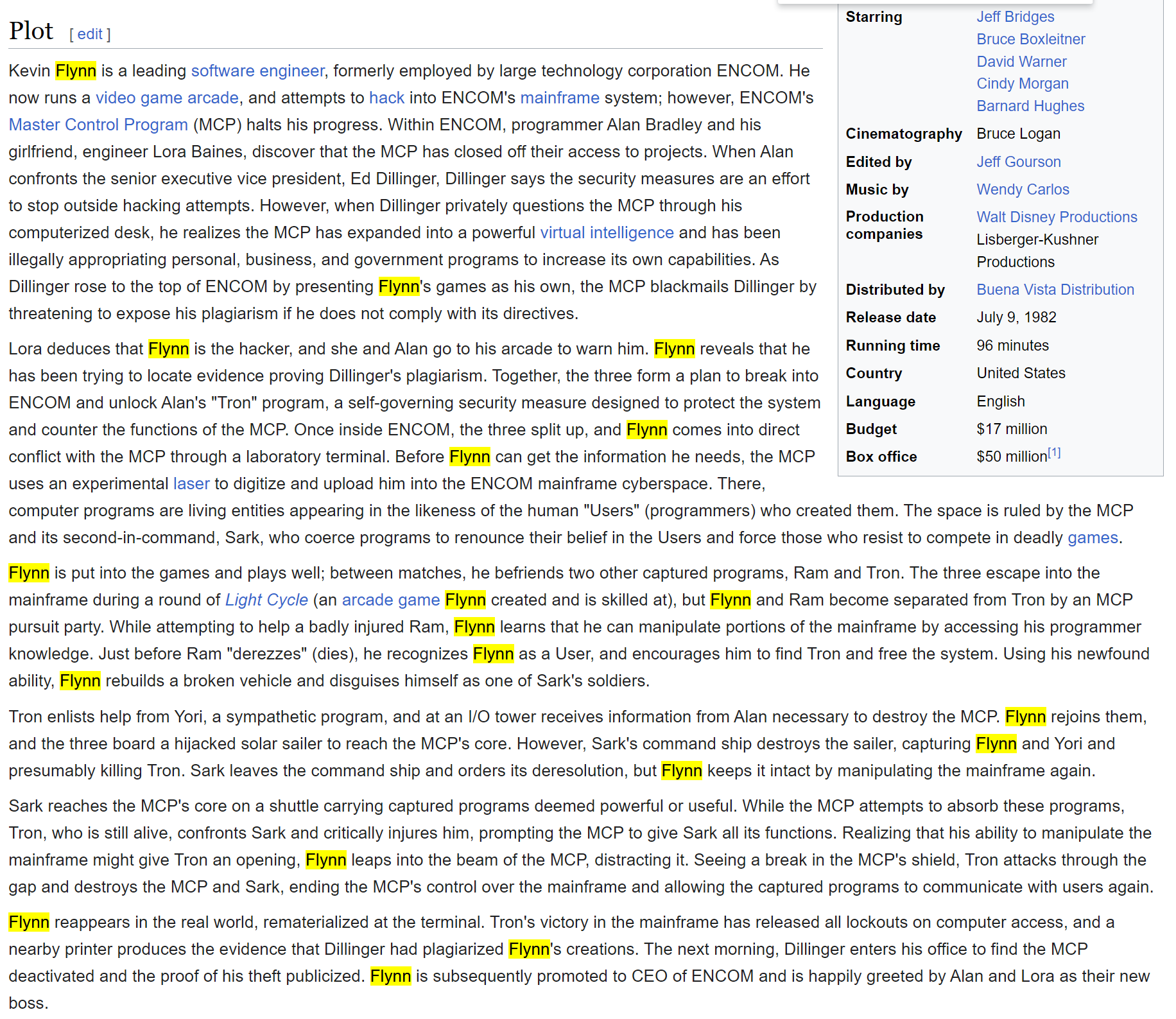Click the 'United States' country value

[x=1021, y=373]
